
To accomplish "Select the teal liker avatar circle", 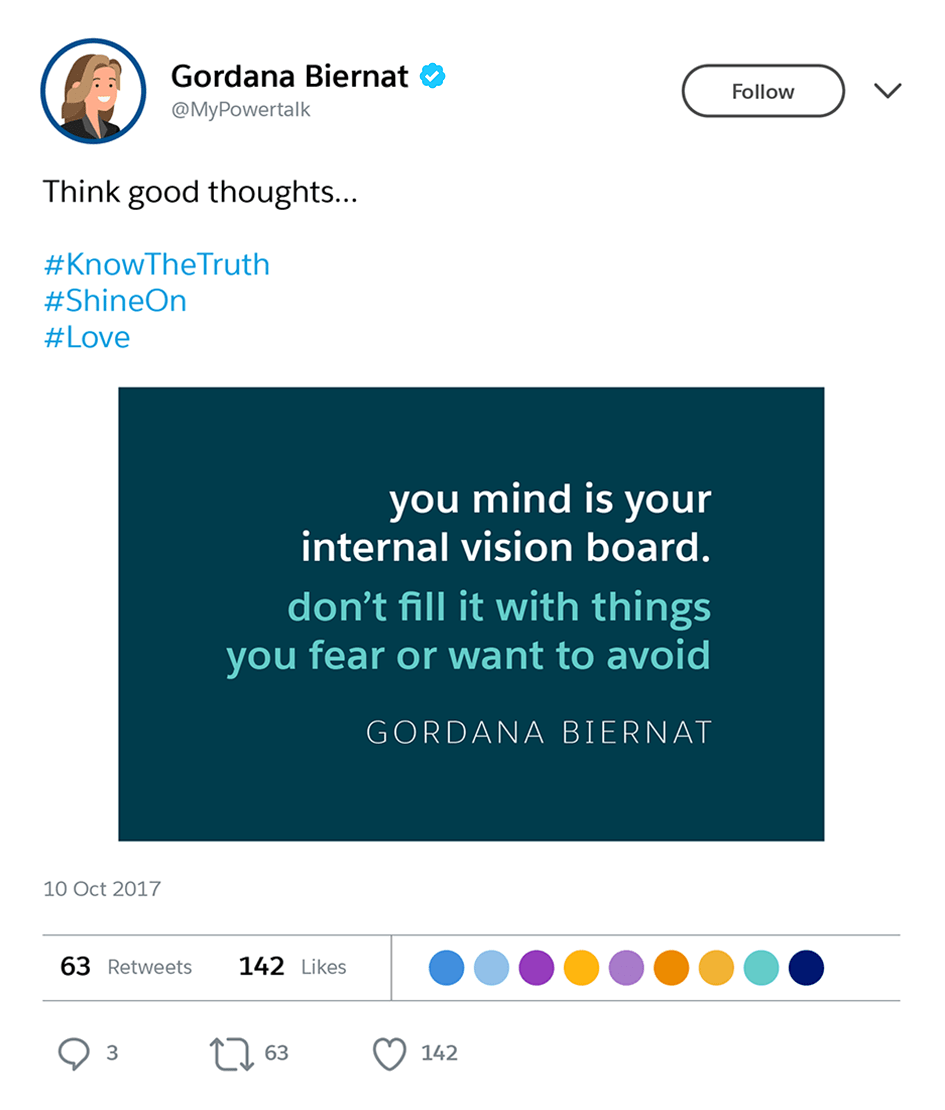I will [761, 968].
